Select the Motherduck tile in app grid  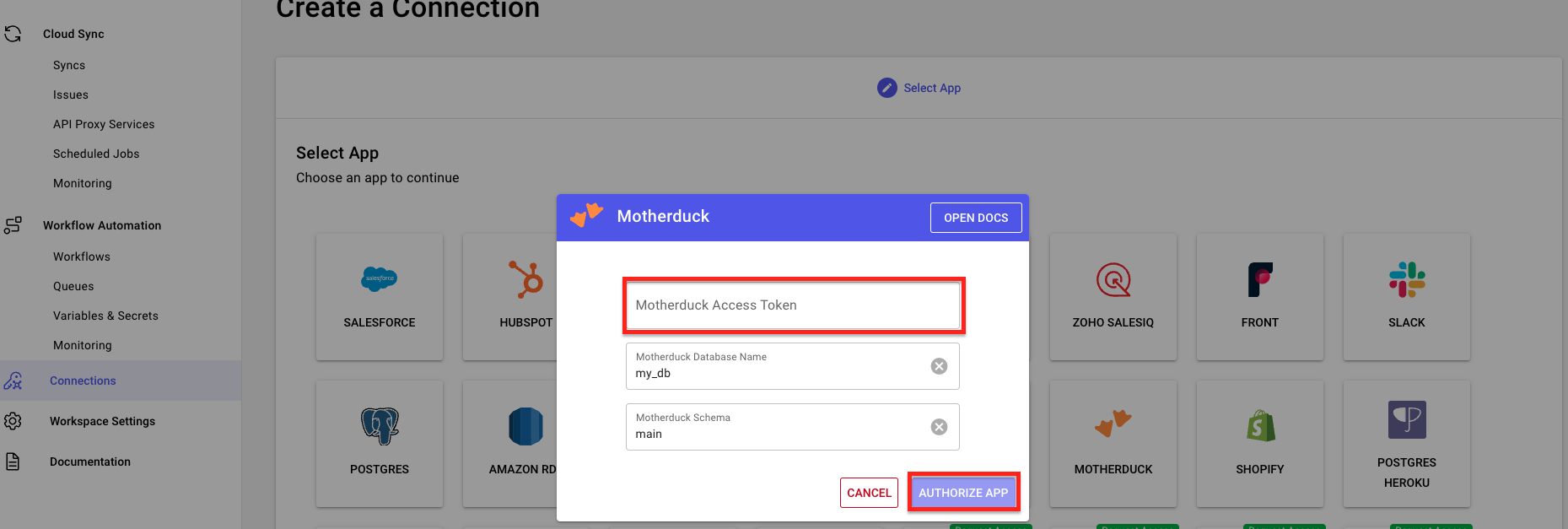tap(1113, 443)
